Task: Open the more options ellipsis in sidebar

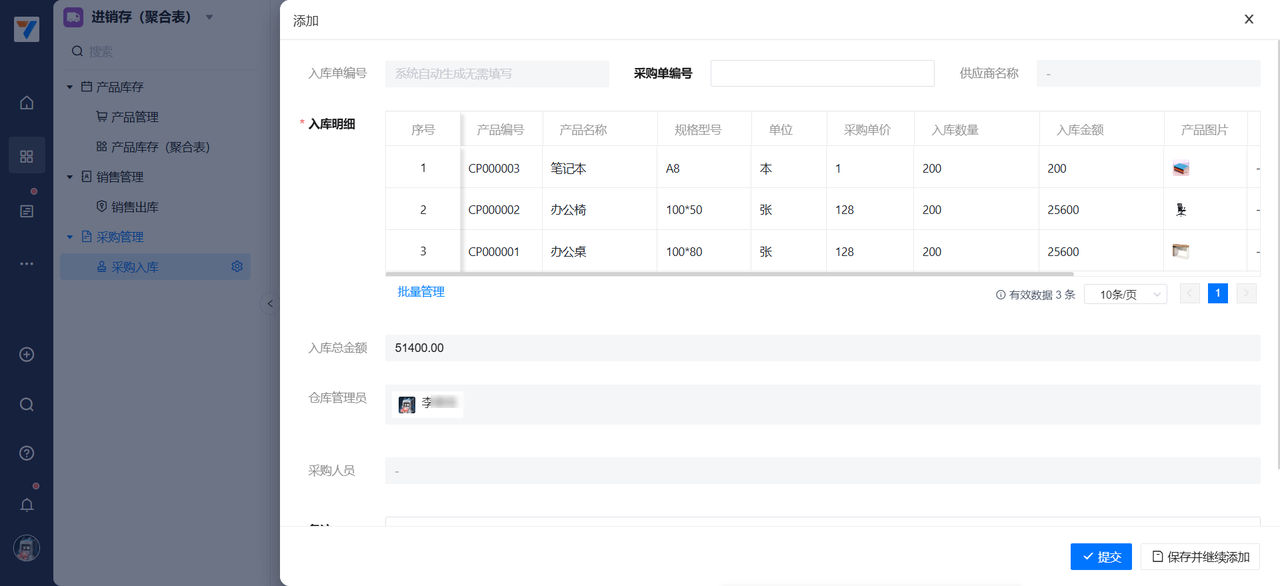Action: (x=27, y=264)
